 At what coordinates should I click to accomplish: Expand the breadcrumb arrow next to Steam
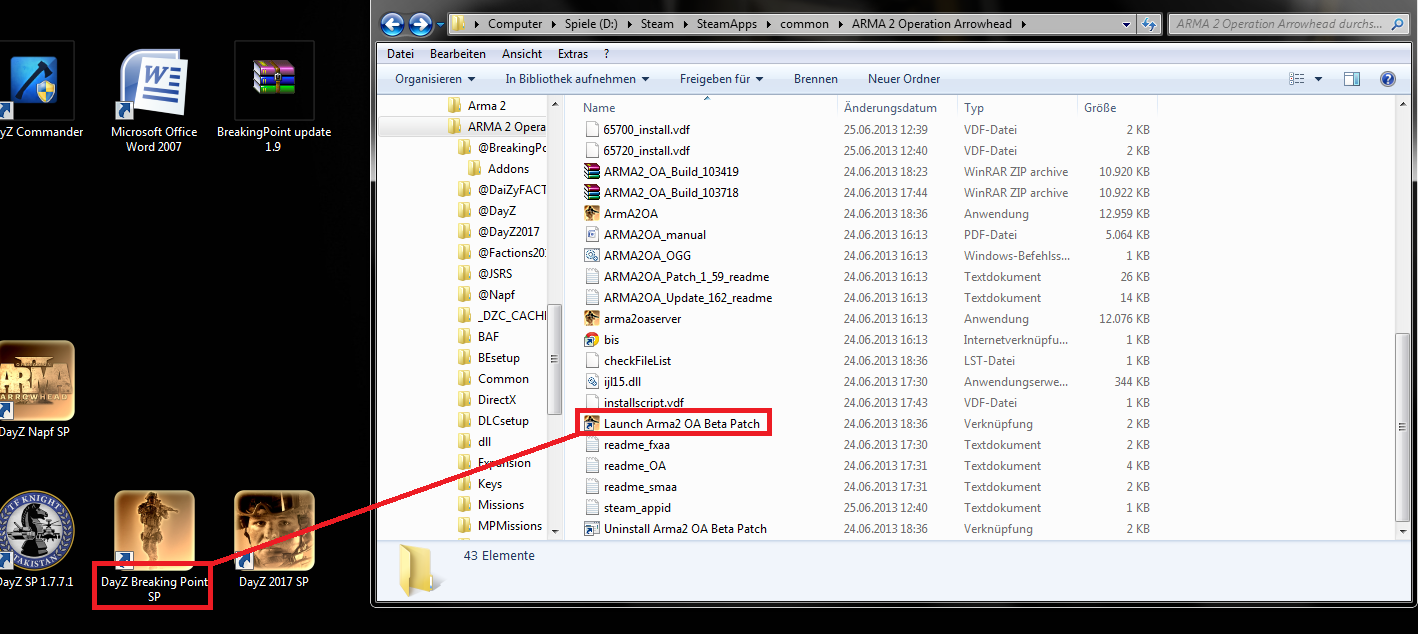pos(684,23)
